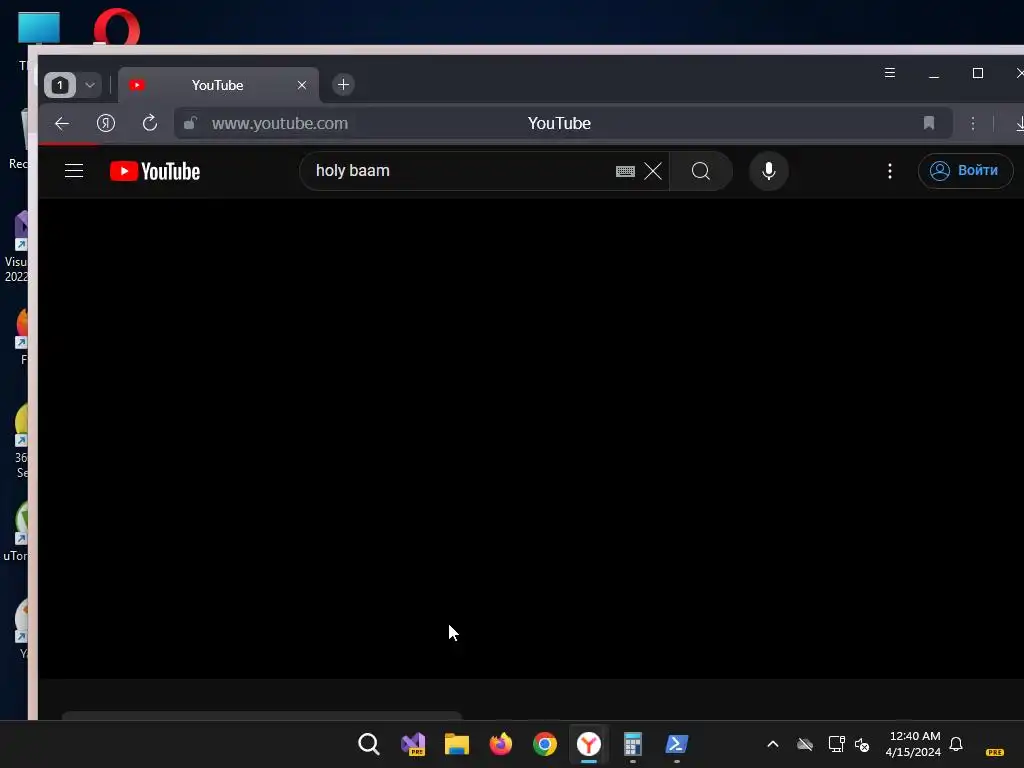Go back with the browser back arrow
1024x768 pixels.
tap(62, 123)
